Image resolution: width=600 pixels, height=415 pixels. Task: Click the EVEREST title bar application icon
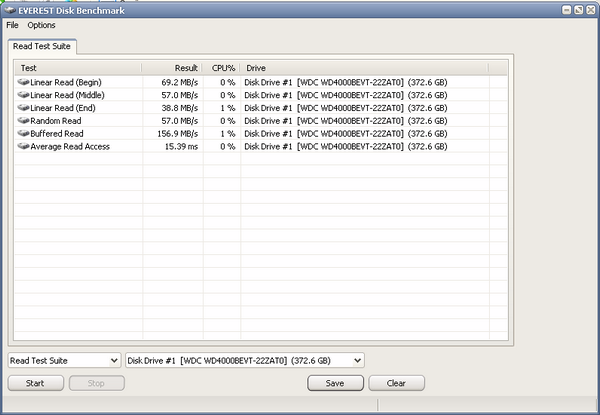coord(10,10)
